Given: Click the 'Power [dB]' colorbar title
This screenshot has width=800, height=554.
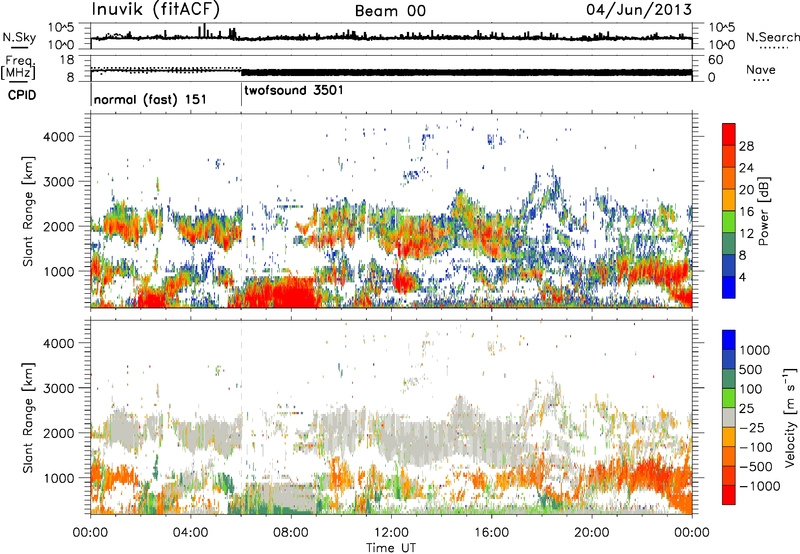Looking at the screenshot, I should click(x=764, y=211).
